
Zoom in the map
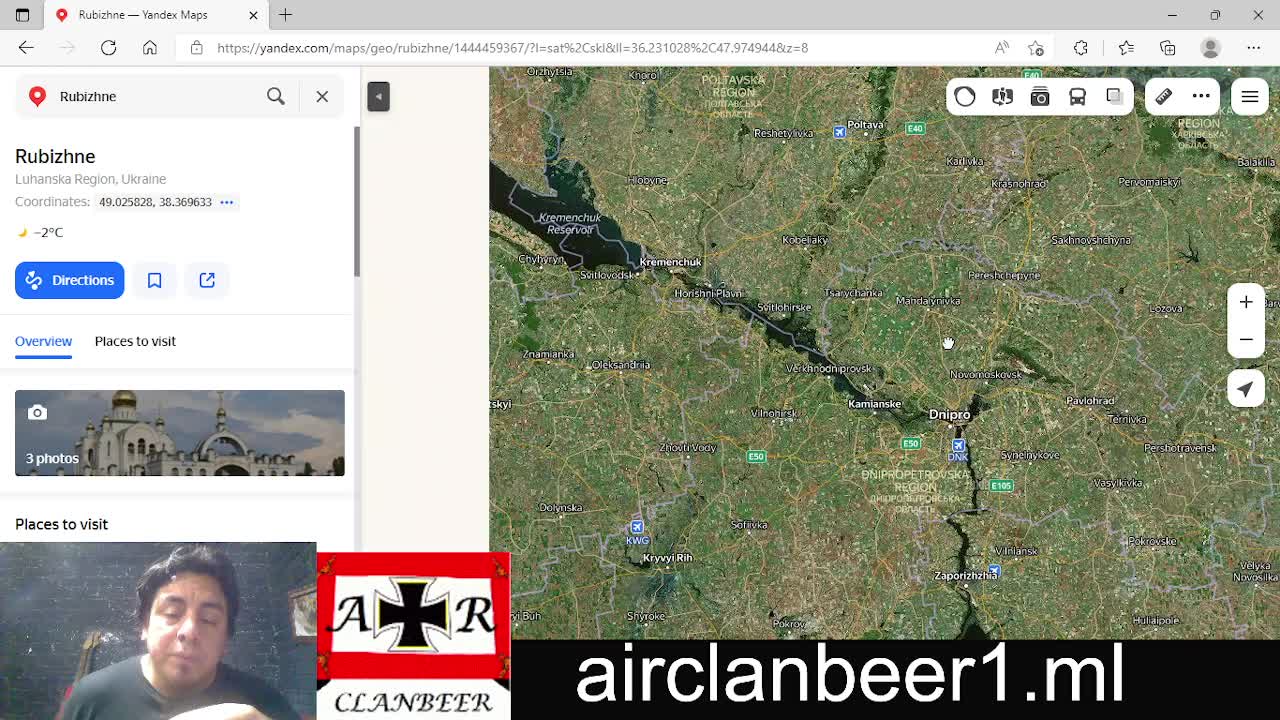pyautogui.click(x=1246, y=302)
